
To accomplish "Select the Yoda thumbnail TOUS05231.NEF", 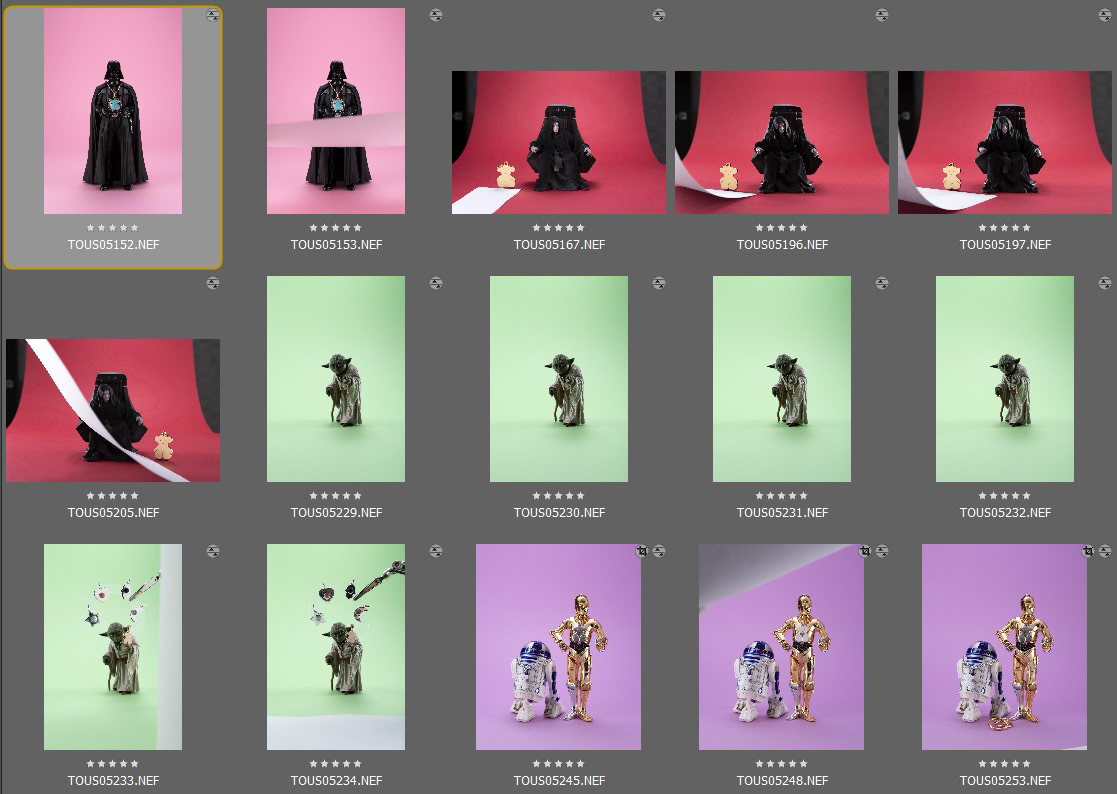I will pyautogui.click(x=781, y=379).
